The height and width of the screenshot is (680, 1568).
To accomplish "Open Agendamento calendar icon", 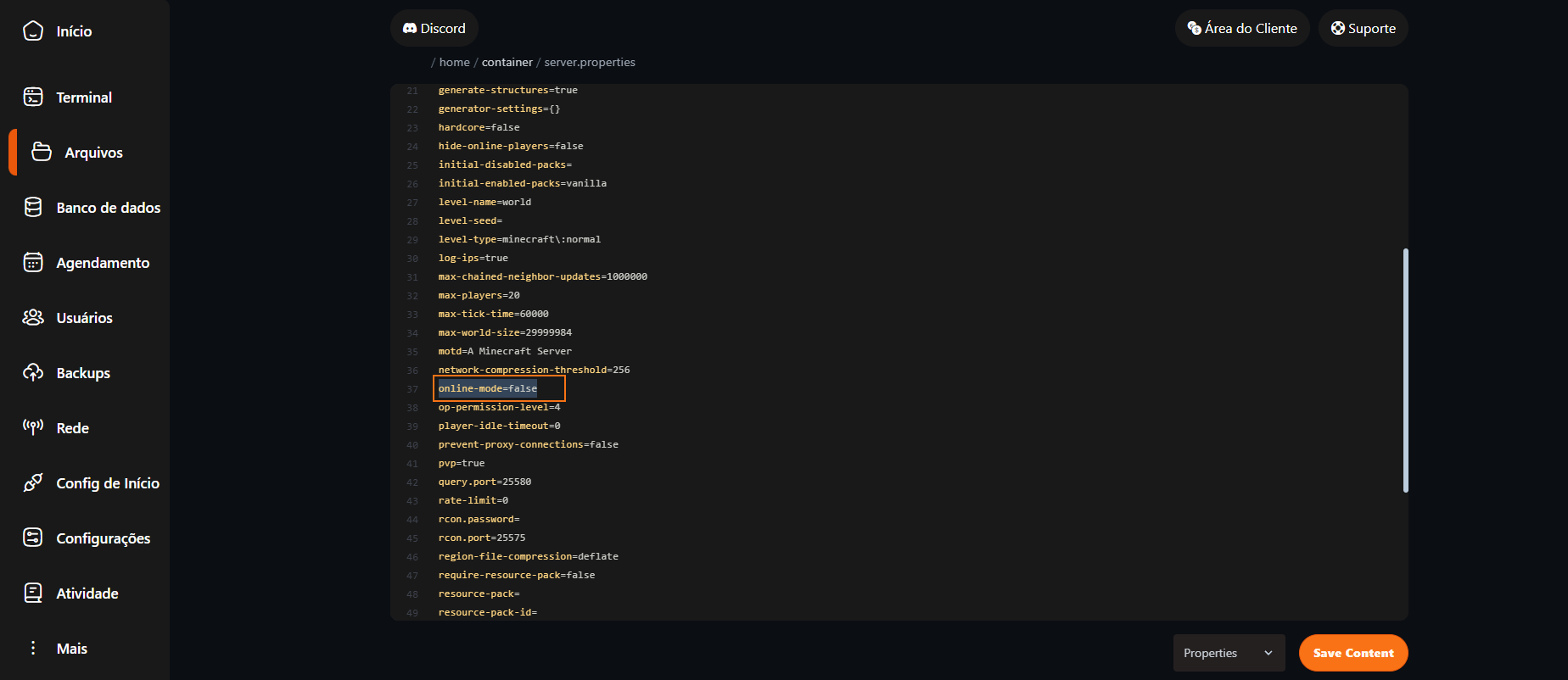I will click(33, 263).
